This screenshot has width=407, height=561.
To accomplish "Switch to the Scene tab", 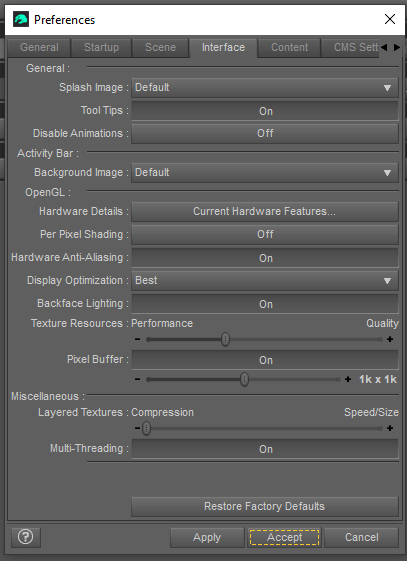I will tap(161, 48).
